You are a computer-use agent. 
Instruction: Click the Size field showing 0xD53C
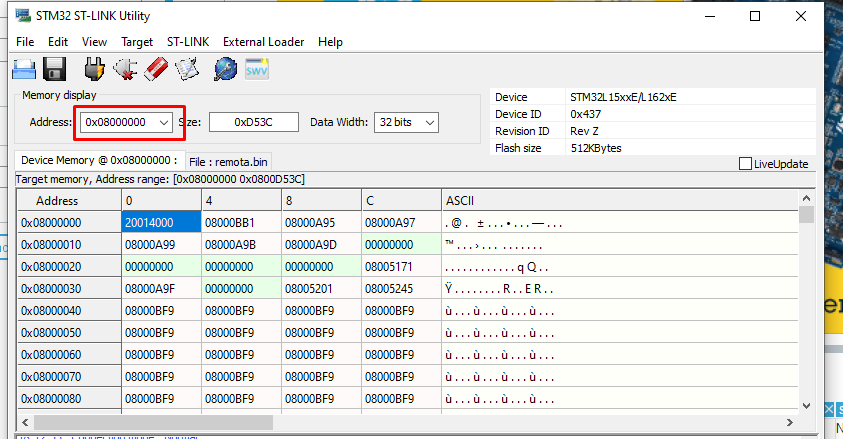pos(254,123)
